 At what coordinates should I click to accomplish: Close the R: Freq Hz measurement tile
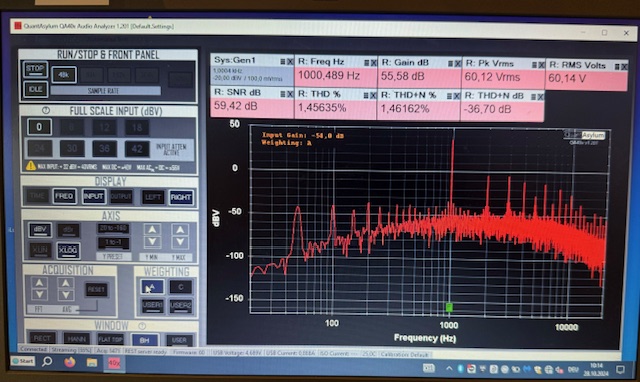373,62
